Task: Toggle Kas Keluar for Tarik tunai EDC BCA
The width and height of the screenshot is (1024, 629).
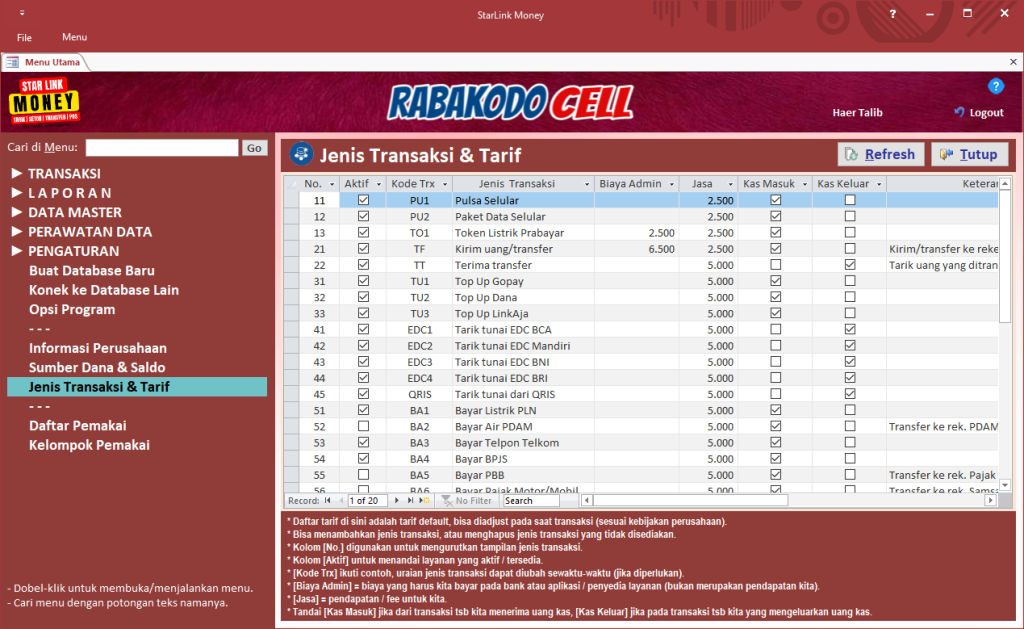Action: [850, 329]
